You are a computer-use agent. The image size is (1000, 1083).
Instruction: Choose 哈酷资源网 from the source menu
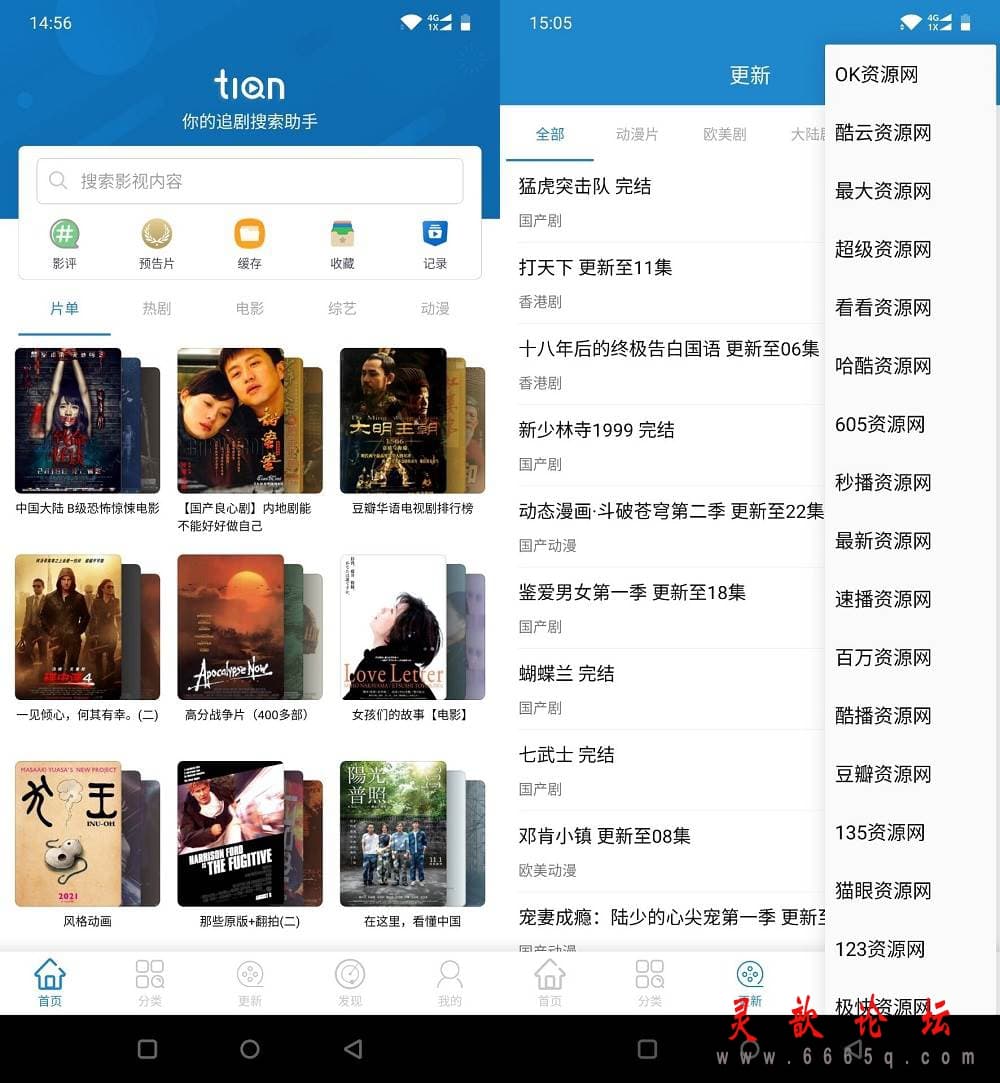click(910, 365)
